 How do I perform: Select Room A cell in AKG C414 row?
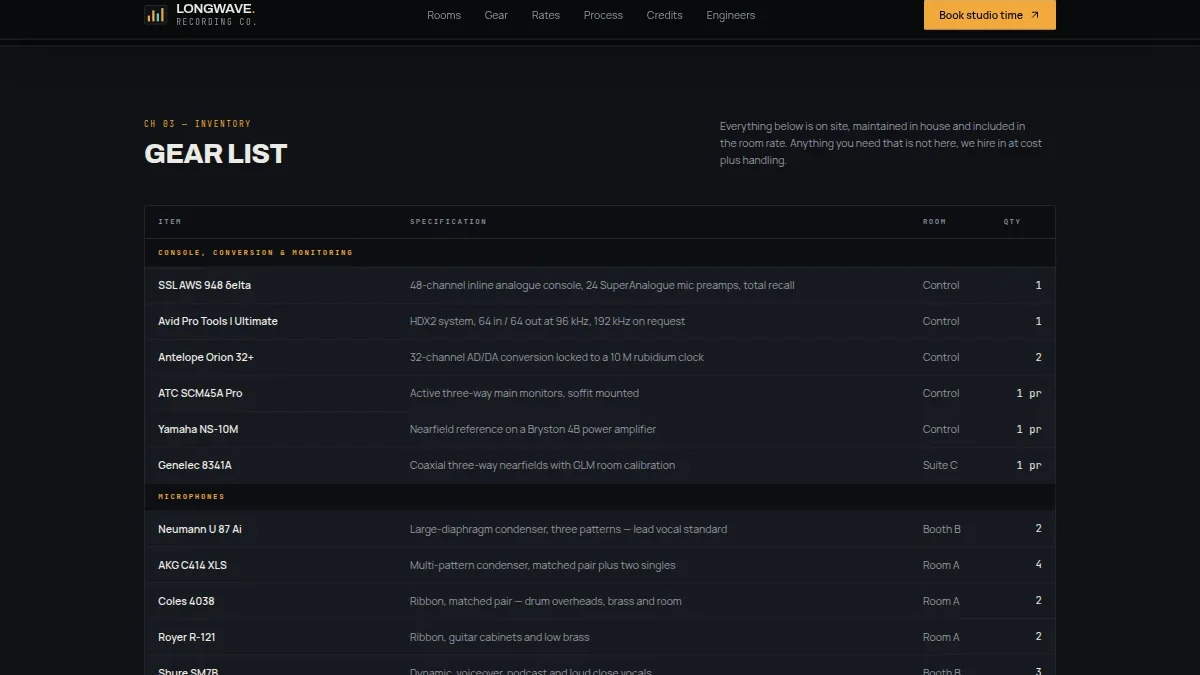tap(941, 565)
